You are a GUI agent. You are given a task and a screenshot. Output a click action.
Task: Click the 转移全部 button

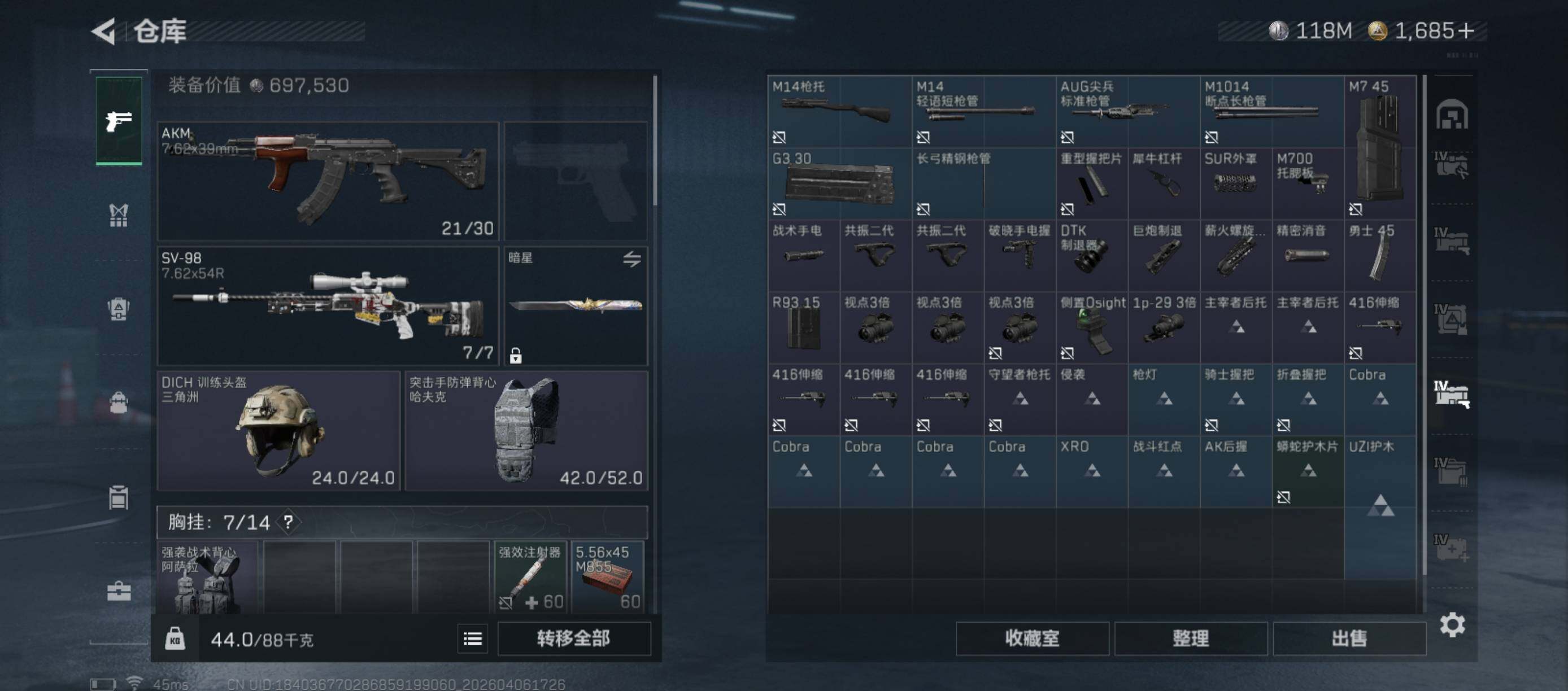pos(573,638)
